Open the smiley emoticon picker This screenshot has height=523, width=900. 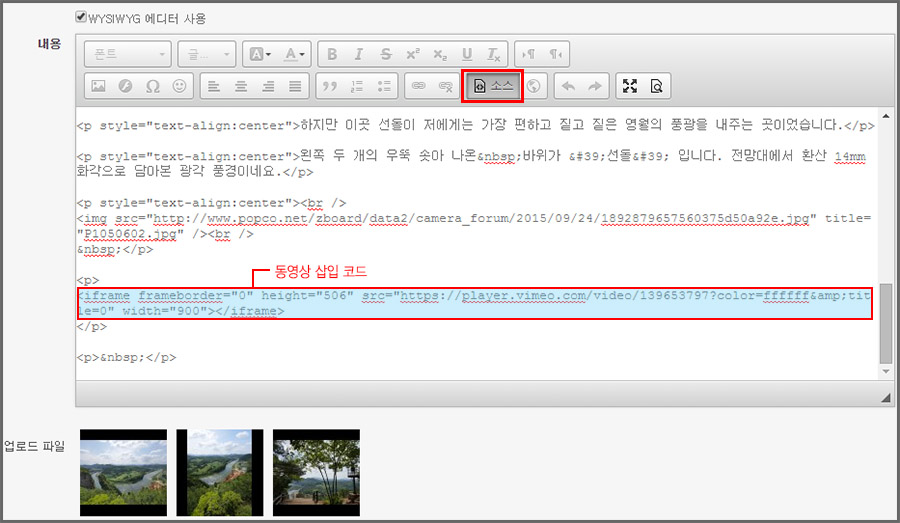click(x=179, y=86)
